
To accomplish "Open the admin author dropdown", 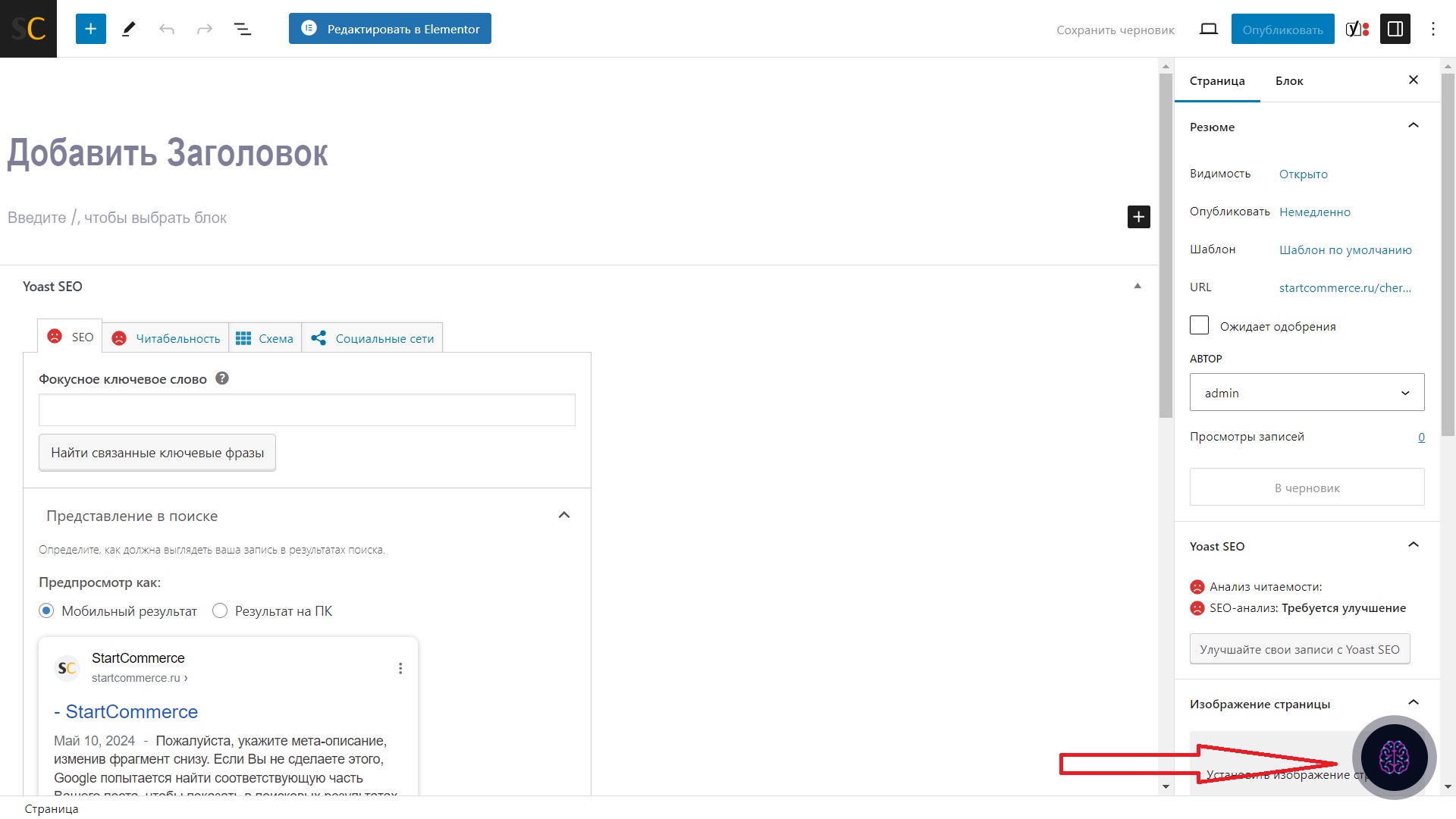I will [x=1307, y=392].
